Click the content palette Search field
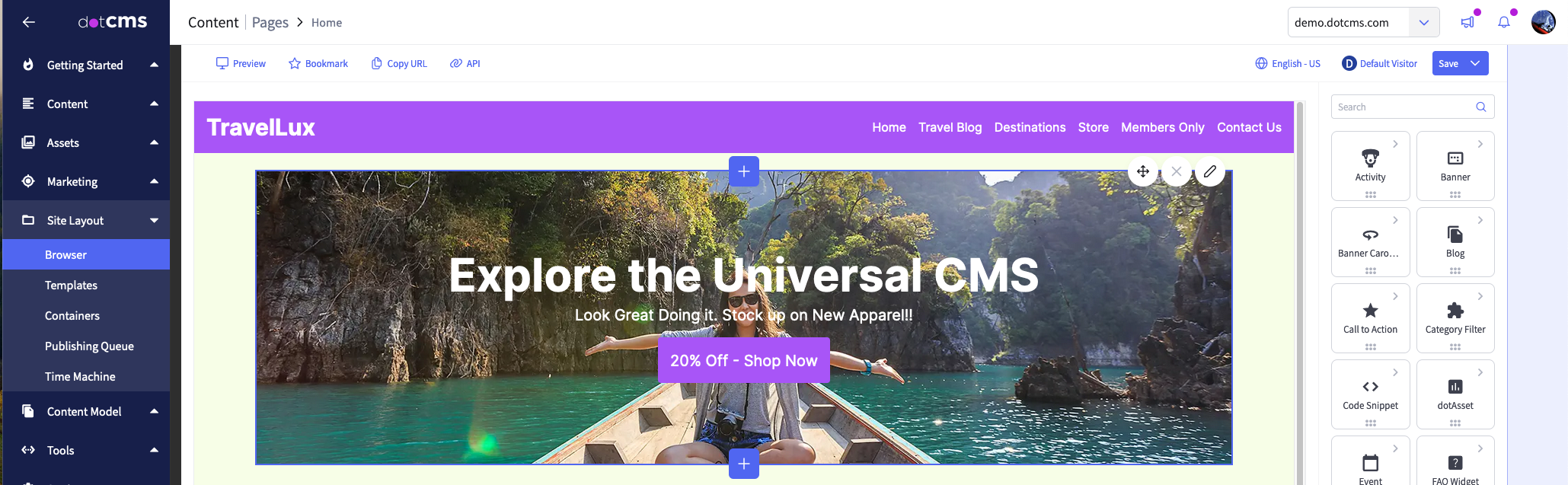This screenshot has width=1568, height=485. coord(1413,107)
